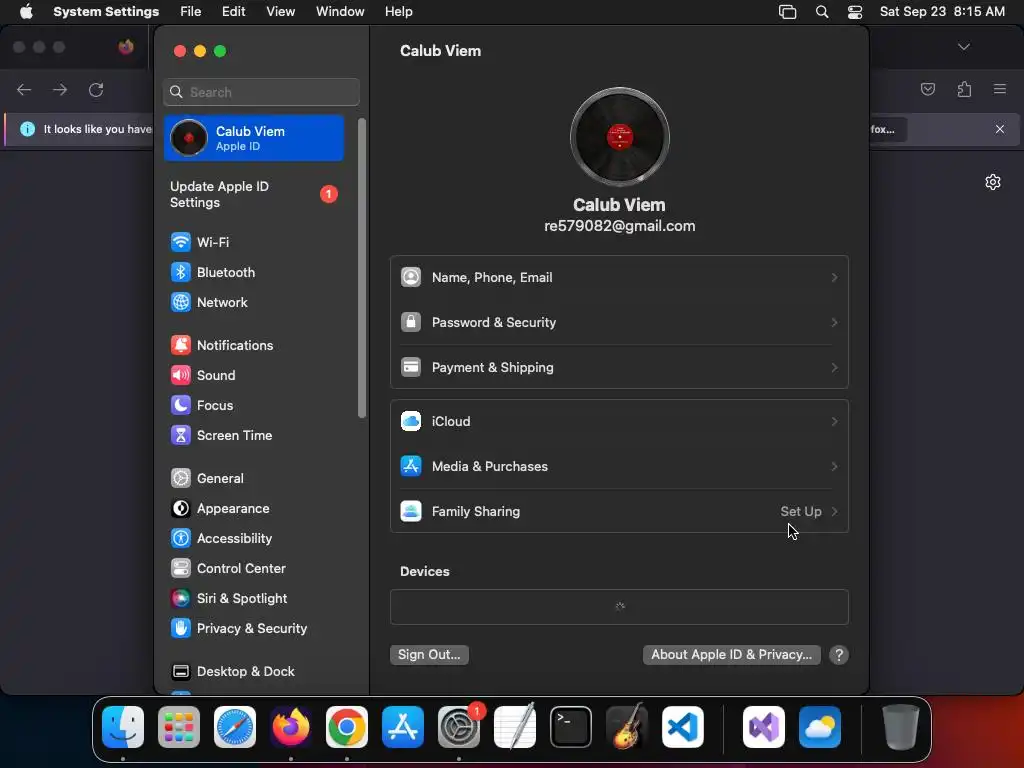Open Password & Security row

(619, 323)
